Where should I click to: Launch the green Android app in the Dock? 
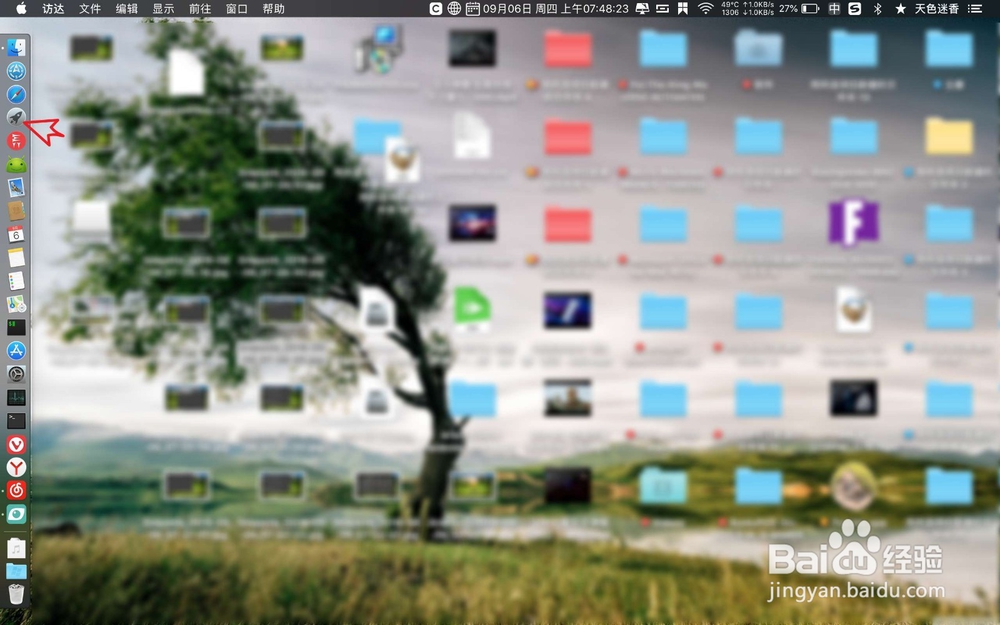(x=16, y=163)
